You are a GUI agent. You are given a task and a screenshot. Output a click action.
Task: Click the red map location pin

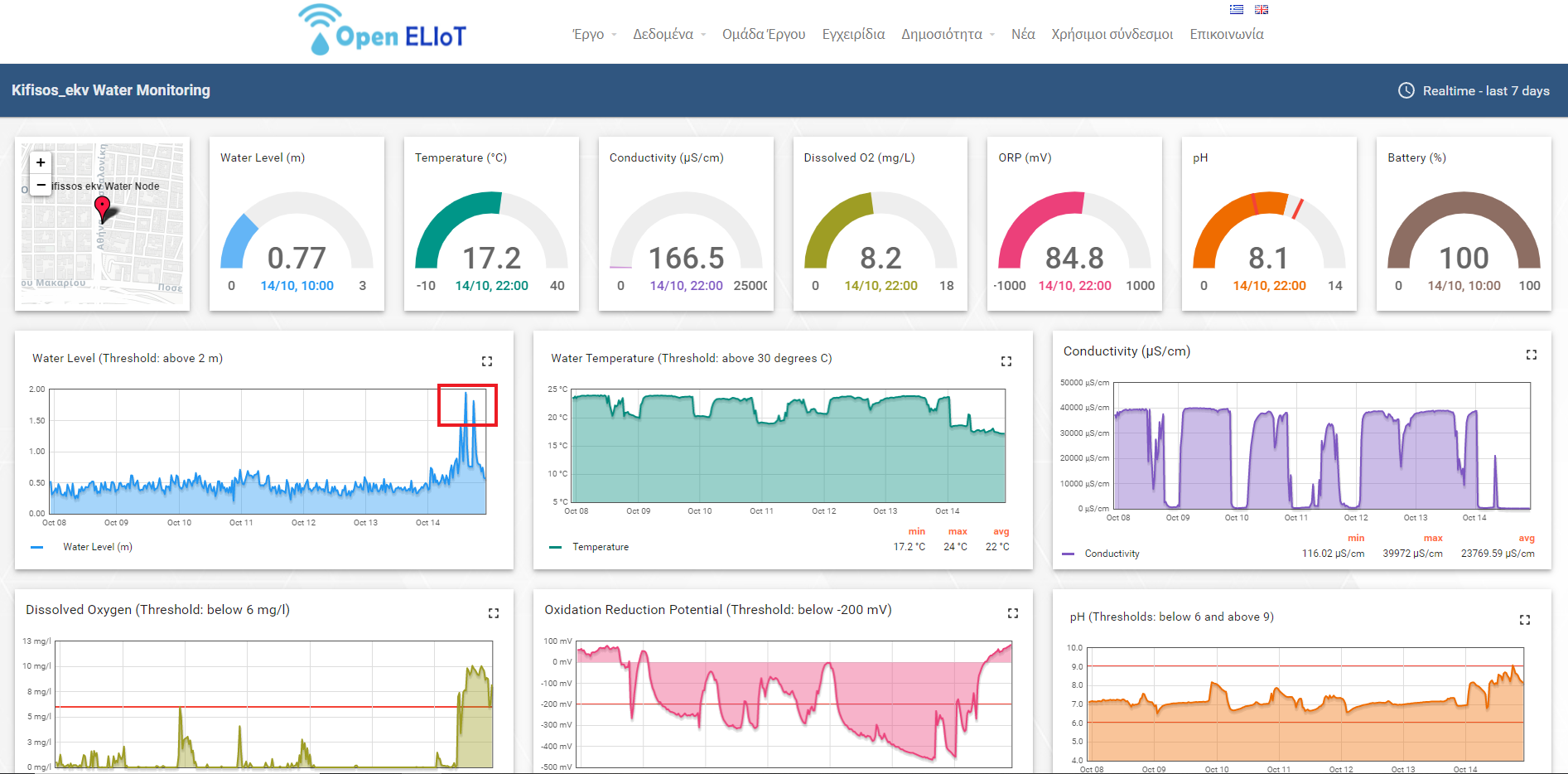tap(102, 208)
